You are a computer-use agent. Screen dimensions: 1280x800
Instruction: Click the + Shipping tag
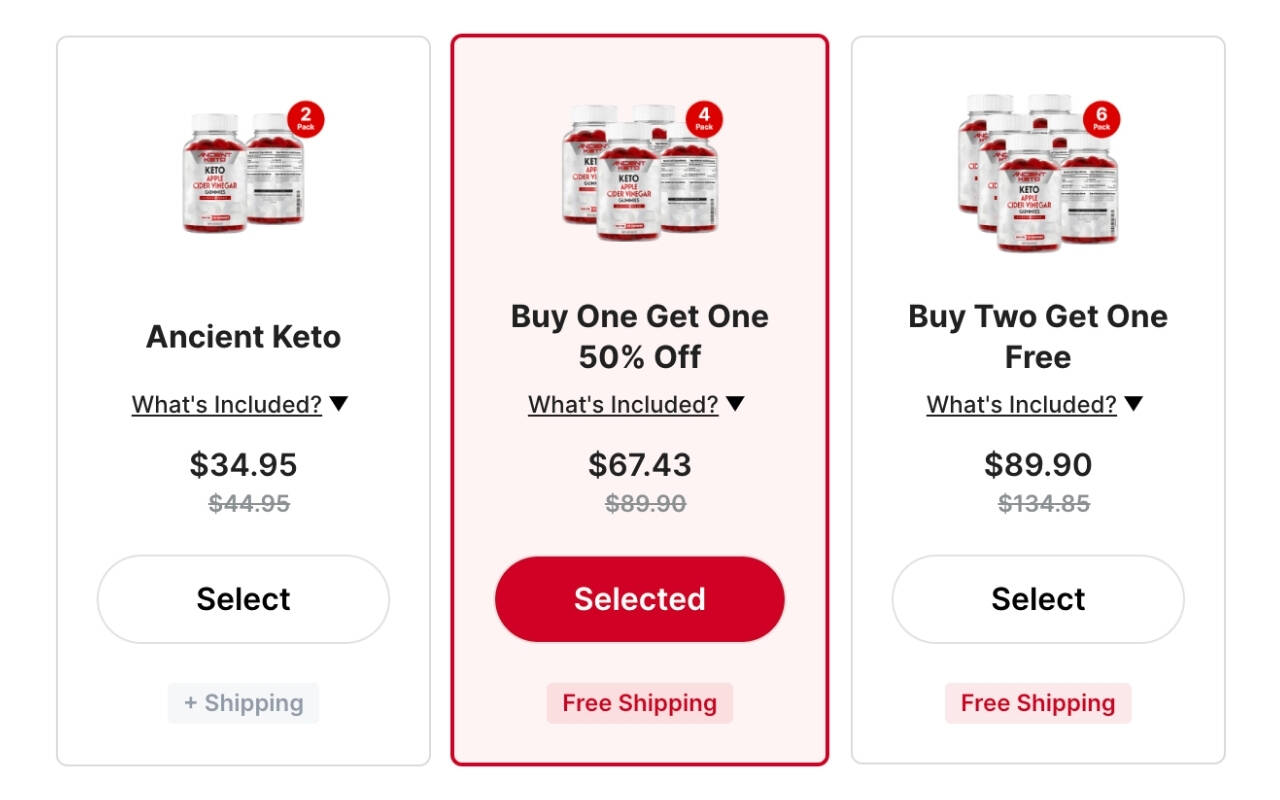point(243,703)
